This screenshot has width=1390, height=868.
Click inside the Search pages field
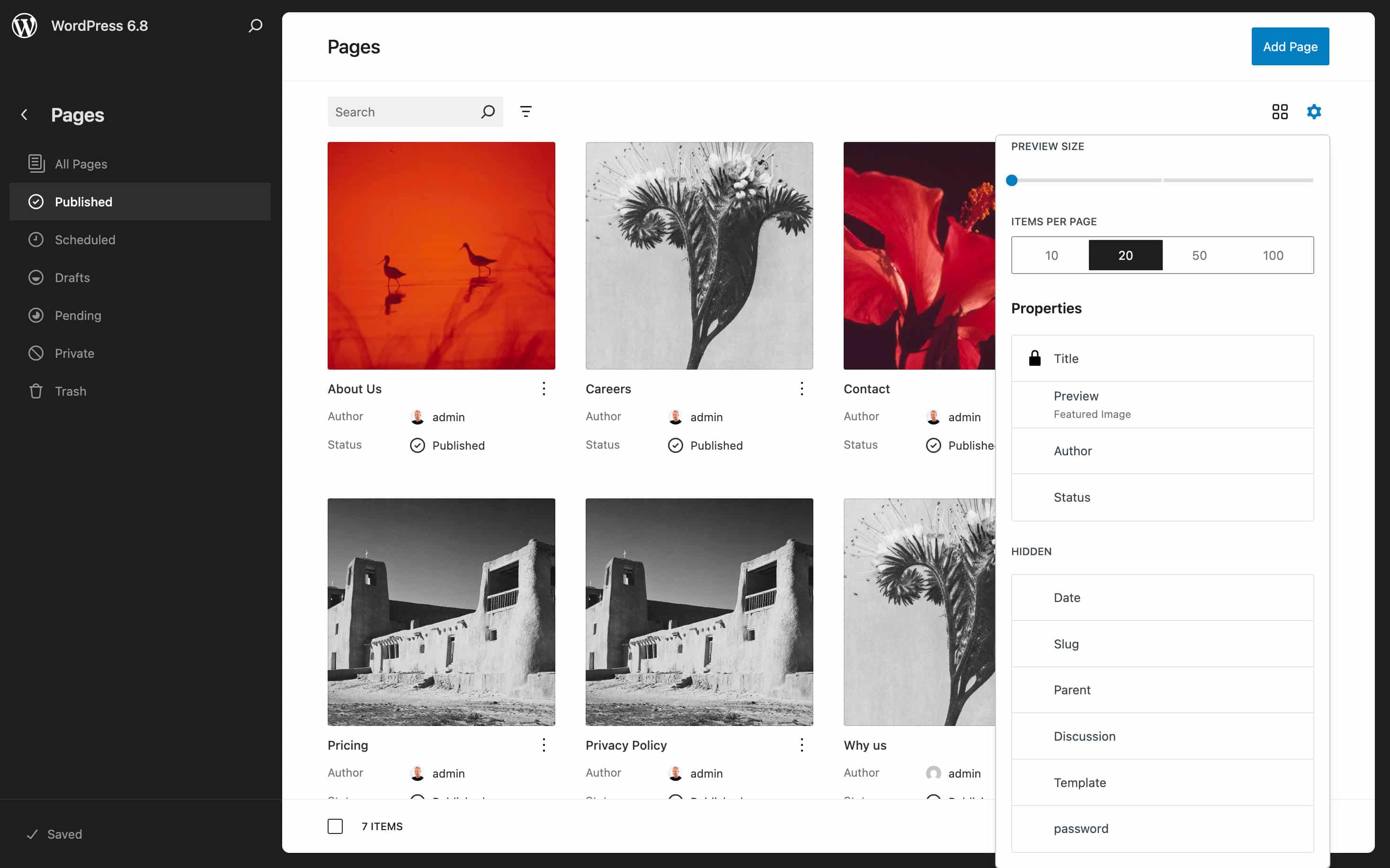[x=402, y=111]
